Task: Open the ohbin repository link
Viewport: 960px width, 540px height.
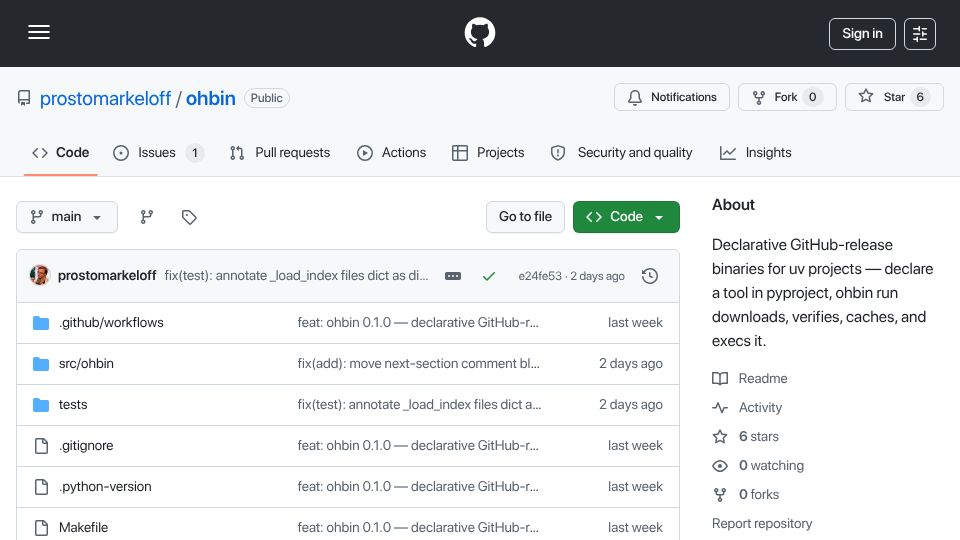Action: click(x=211, y=98)
